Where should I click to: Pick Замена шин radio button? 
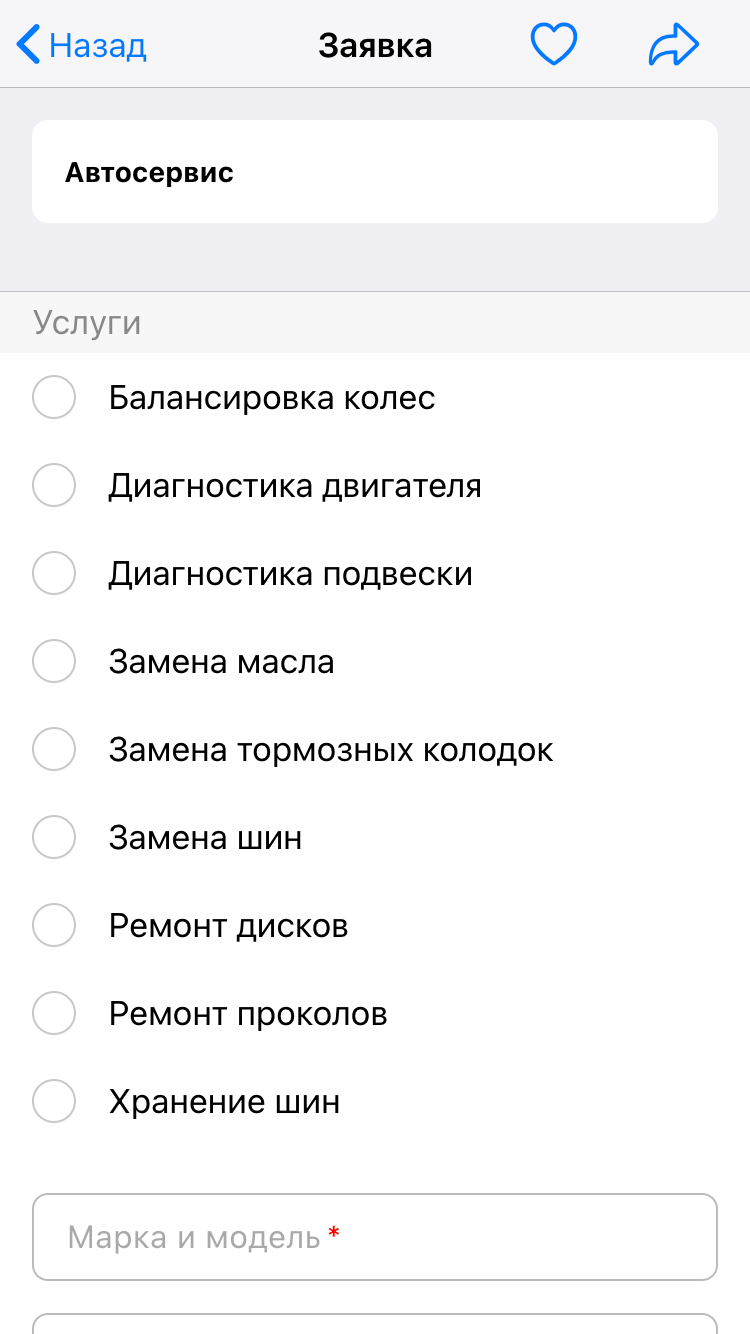click(54, 838)
